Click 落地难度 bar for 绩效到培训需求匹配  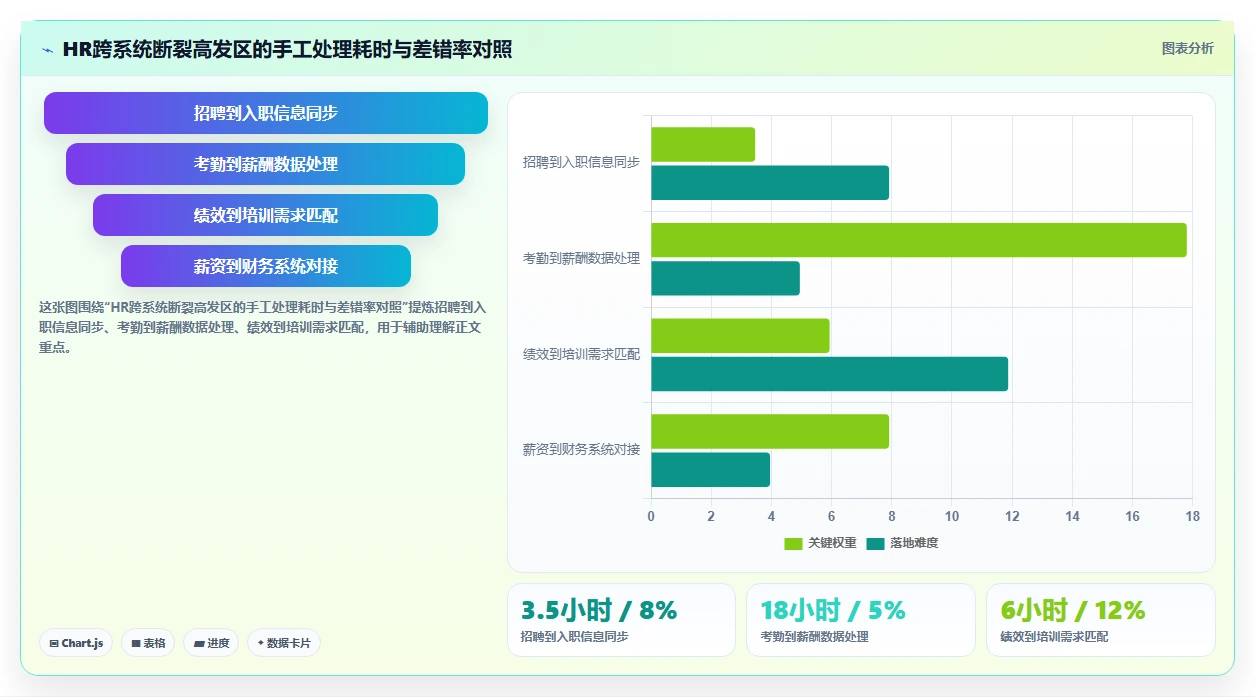(830, 374)
